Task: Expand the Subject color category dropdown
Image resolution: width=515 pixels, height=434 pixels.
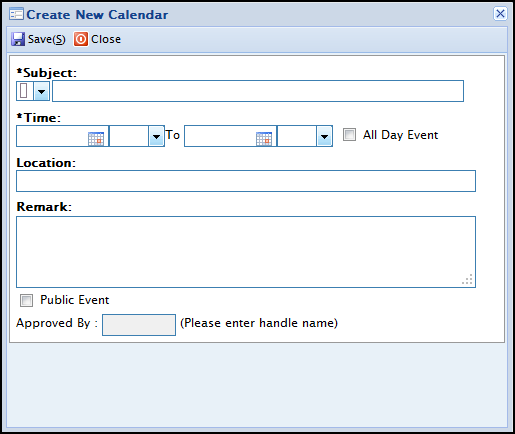Action: 41,91
